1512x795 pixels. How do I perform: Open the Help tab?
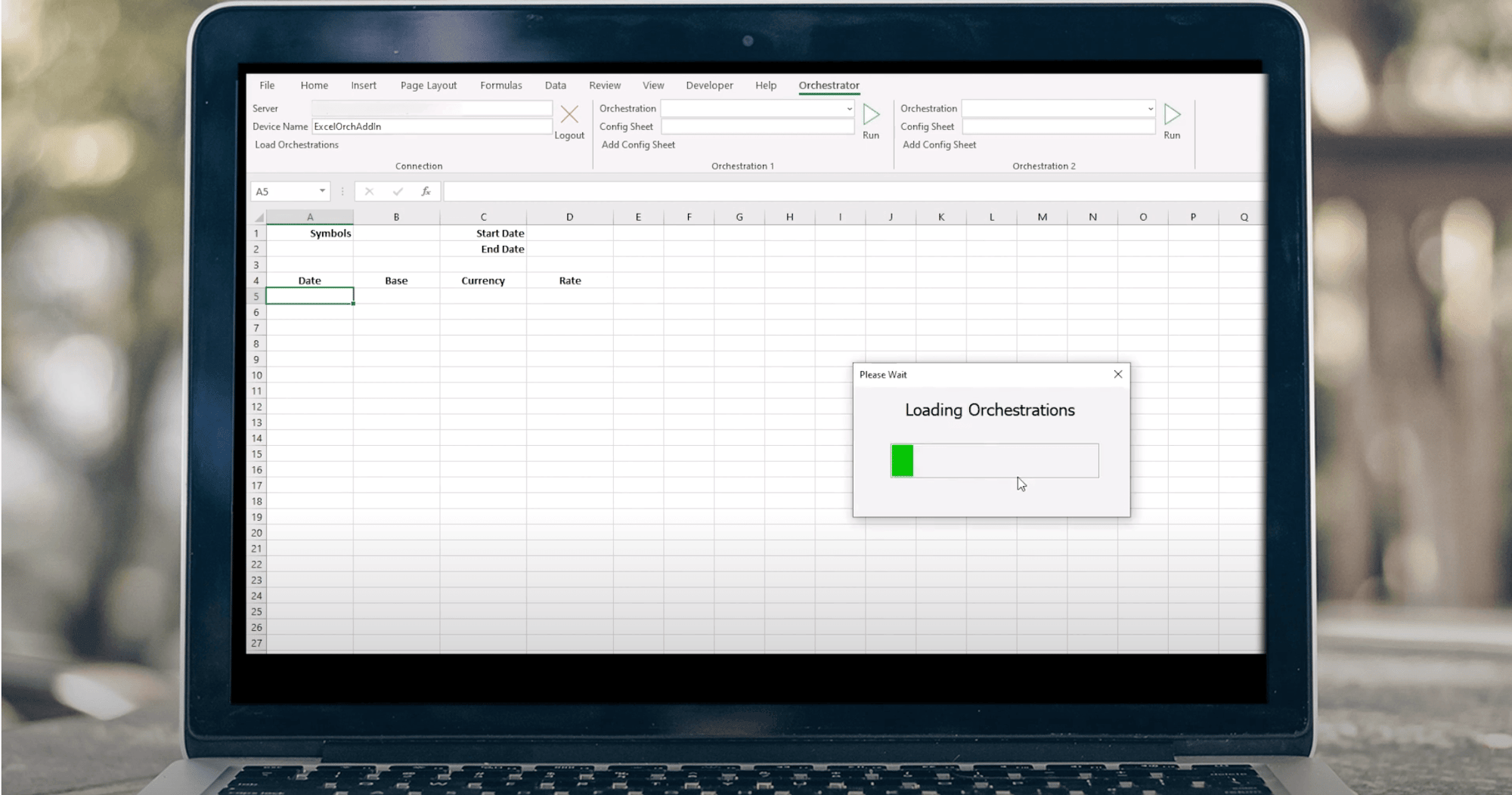(x=766, y=85)
